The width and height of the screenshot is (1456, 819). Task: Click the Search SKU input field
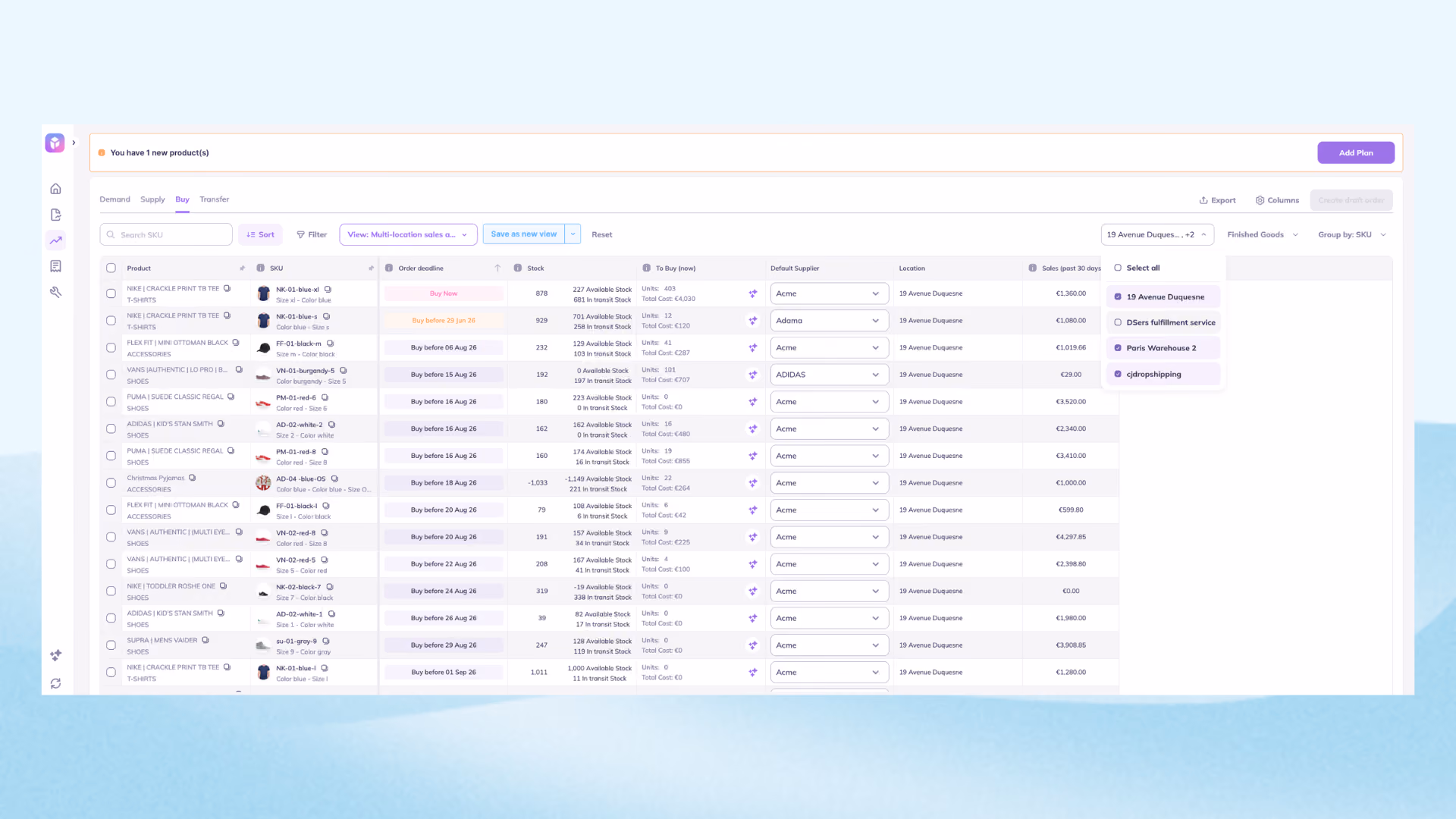point(166,234)
